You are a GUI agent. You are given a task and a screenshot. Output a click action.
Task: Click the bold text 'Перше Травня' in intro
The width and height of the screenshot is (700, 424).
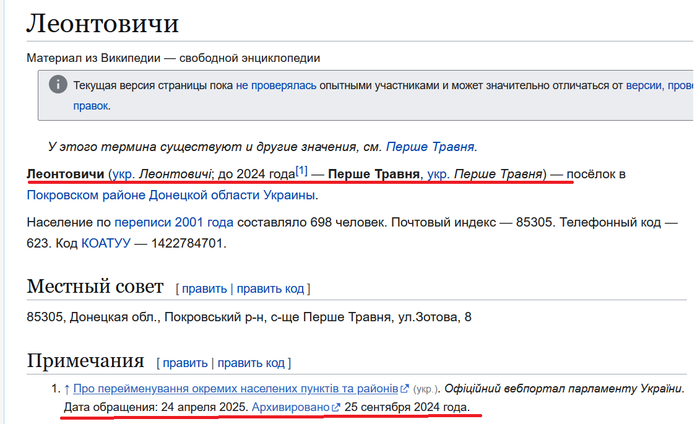click(x=374, y=174)
